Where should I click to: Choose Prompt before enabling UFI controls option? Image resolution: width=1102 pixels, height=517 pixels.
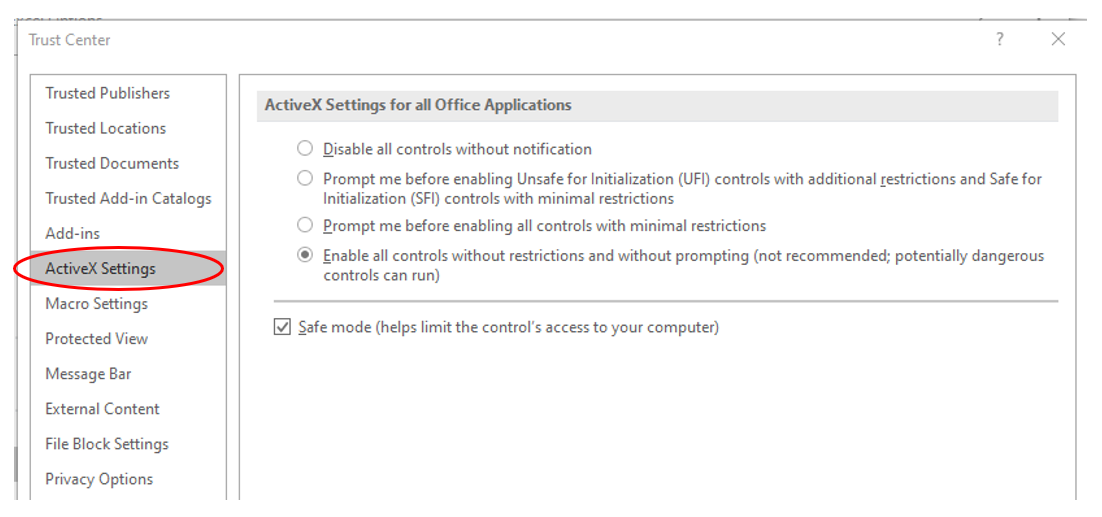coord(305,179)
